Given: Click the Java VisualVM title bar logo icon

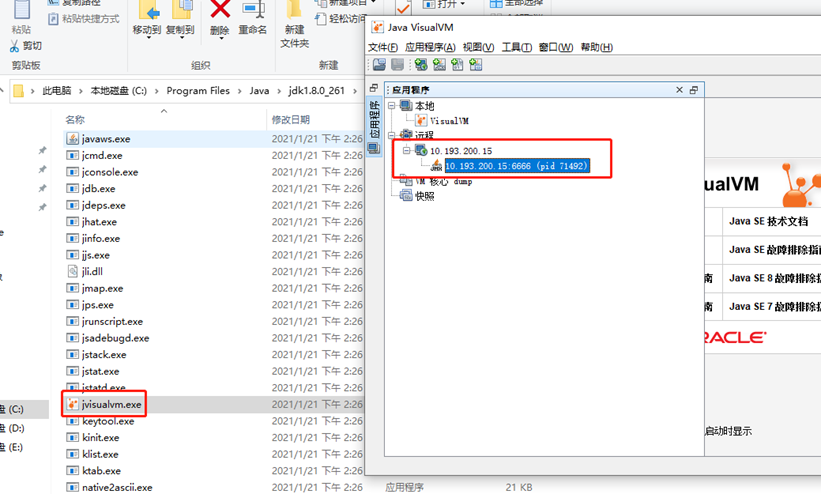Looking at the screenshot, I should [x=377, y=27].
